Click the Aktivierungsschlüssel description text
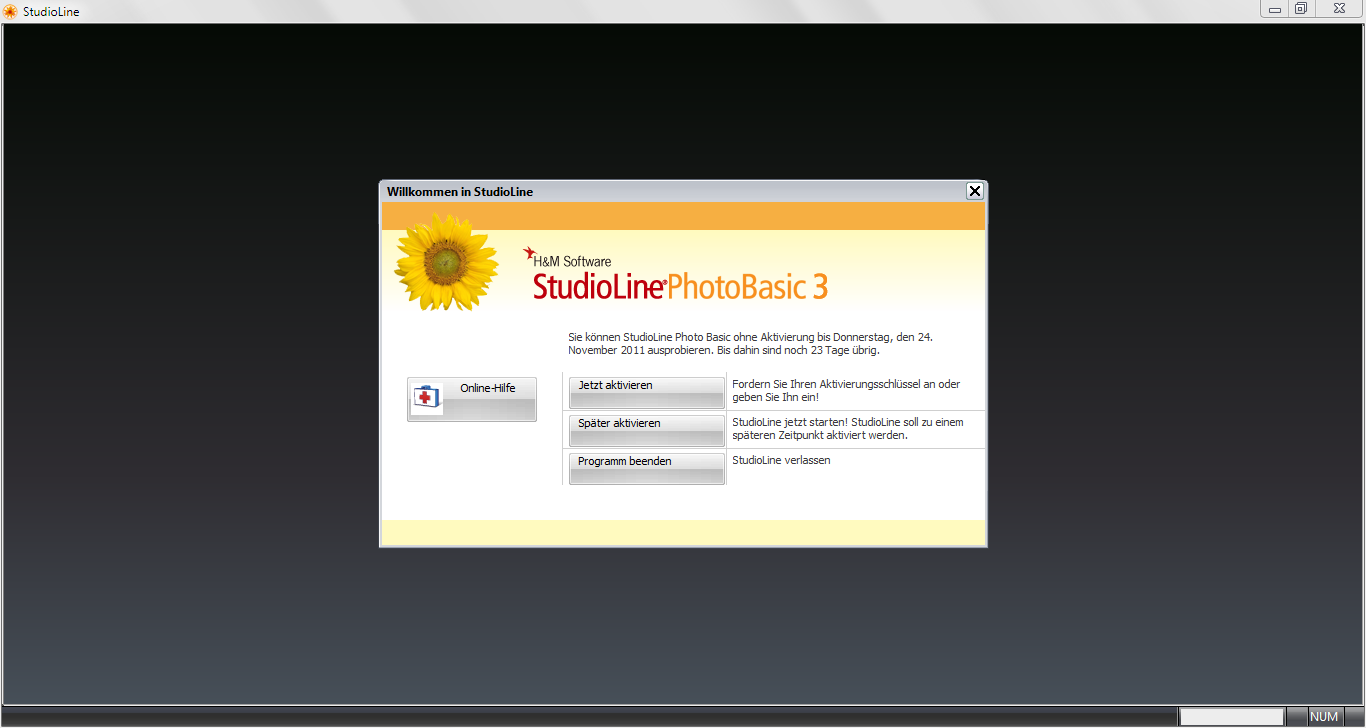The image size is (1366, 728). (846, 390)
